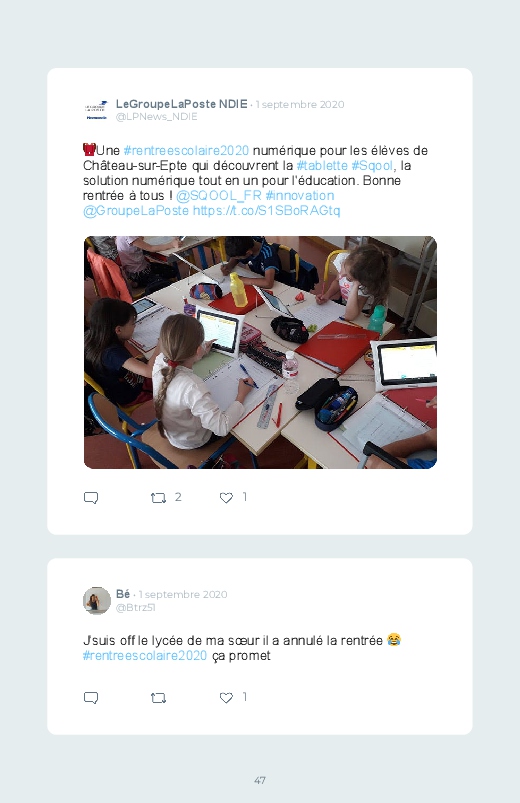Open LeGroupeLaPoste NDIE profile avatar
The height and width of the screenshot is (803, 520).
point(96,110)
